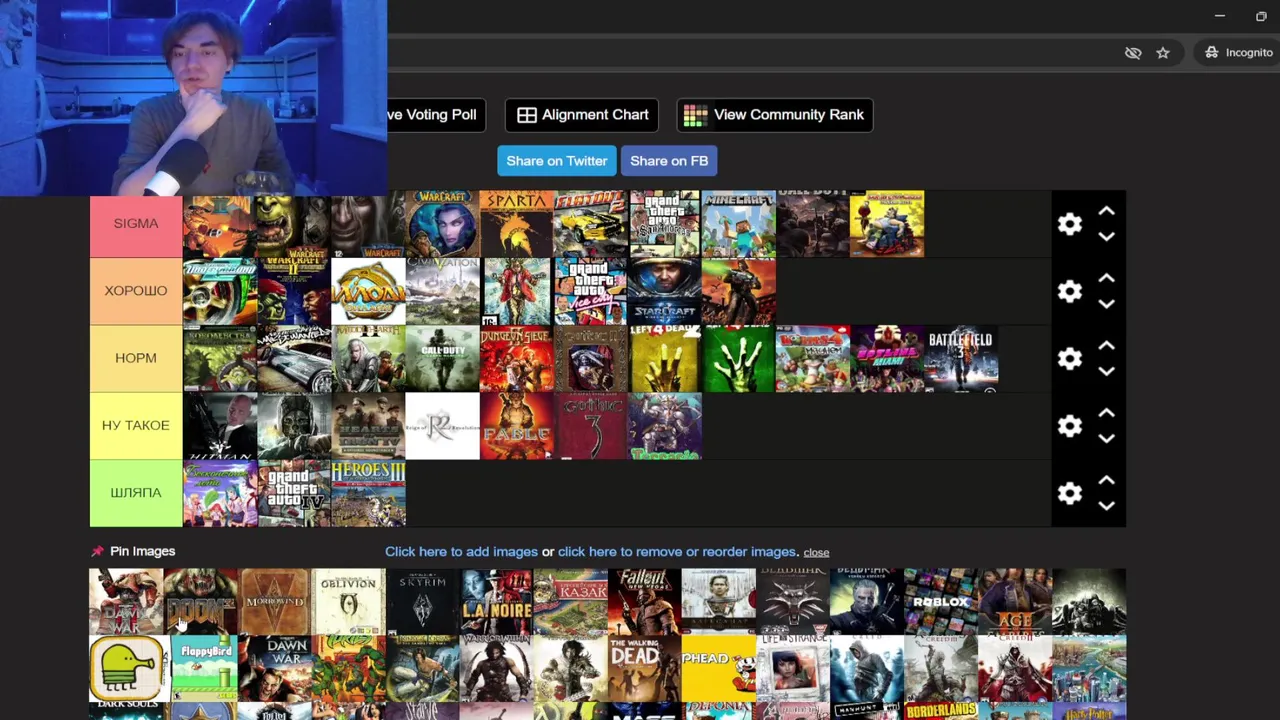
Task: Select Need for Speed Underground 2 cover
Action: (x=220, y=291)
